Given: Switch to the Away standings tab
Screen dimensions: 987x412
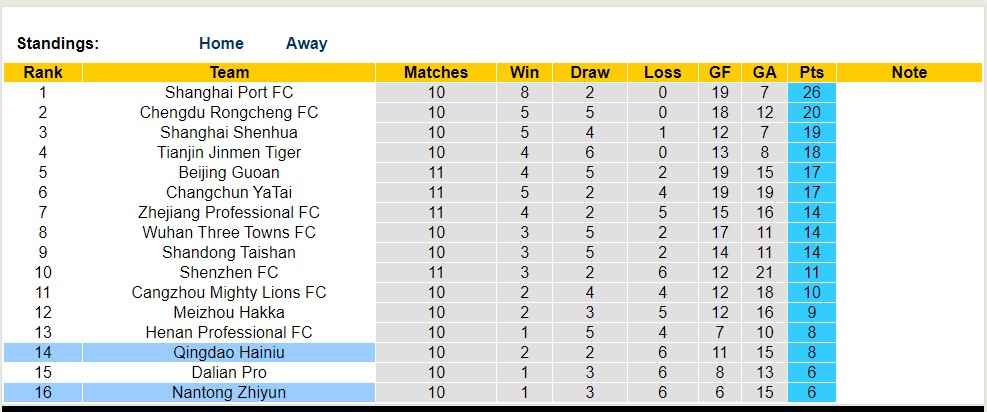Looking at the screenshot, I should coord(306,43).
